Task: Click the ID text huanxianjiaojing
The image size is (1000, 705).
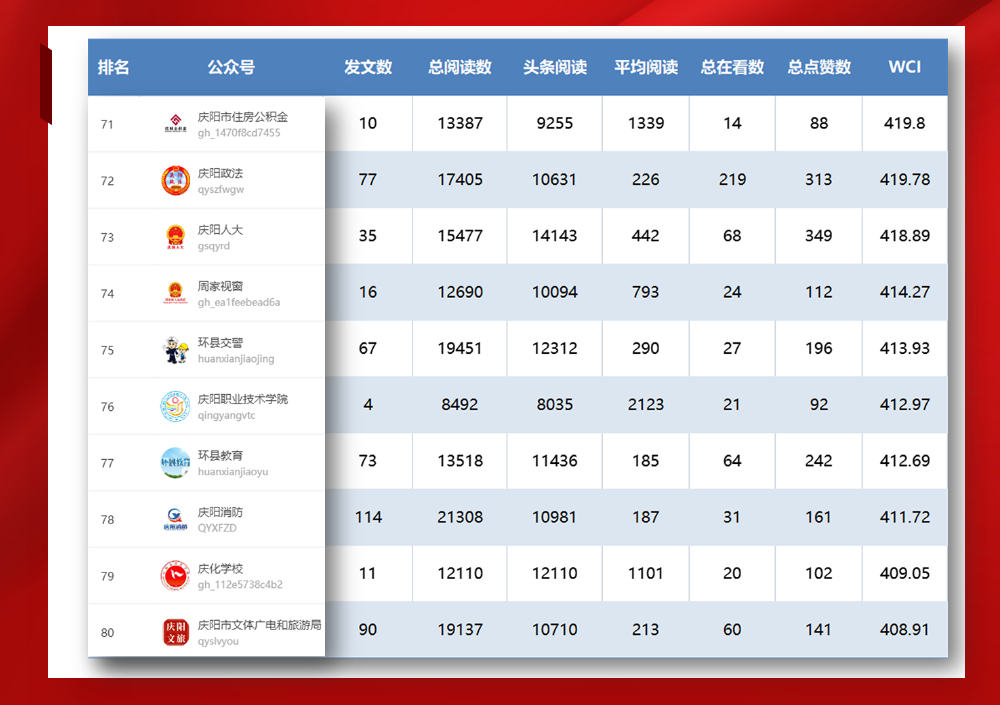Action: (x=236, y=359)
